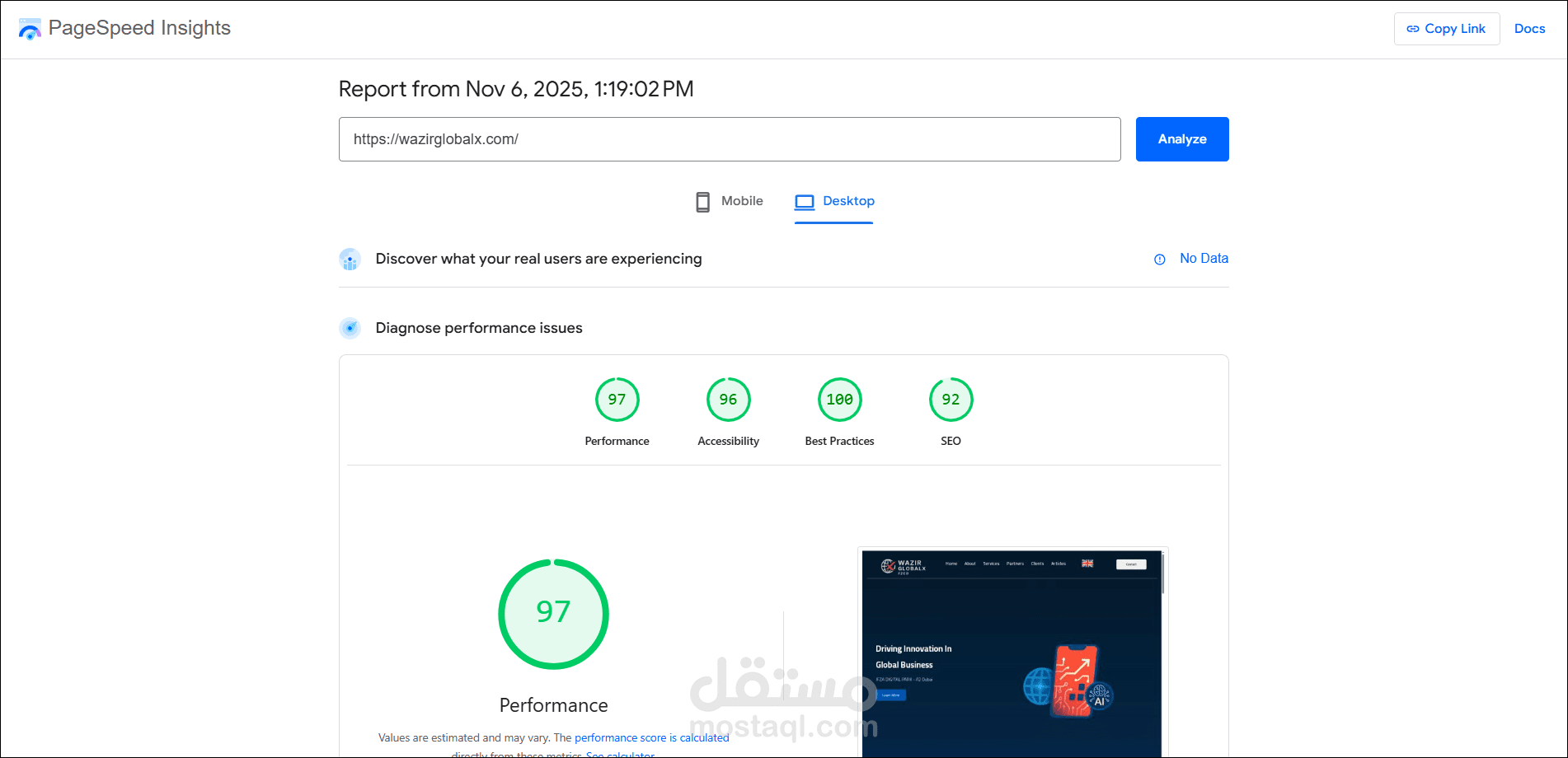The image size is (1568, 758).
Task: Open the Docs page
Action: [1529, 28]
